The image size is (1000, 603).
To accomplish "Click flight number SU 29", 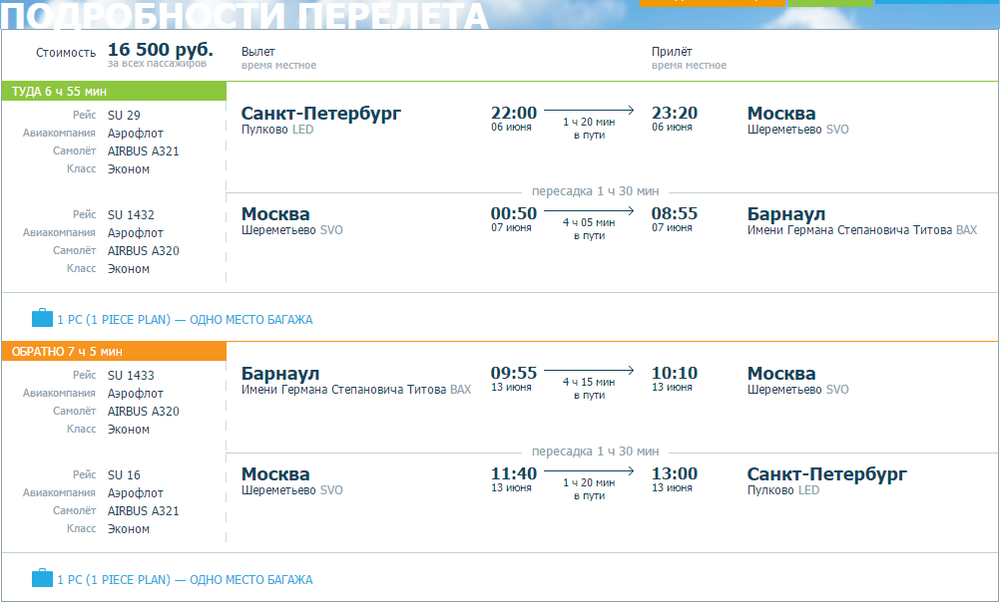I will [124, 115].
